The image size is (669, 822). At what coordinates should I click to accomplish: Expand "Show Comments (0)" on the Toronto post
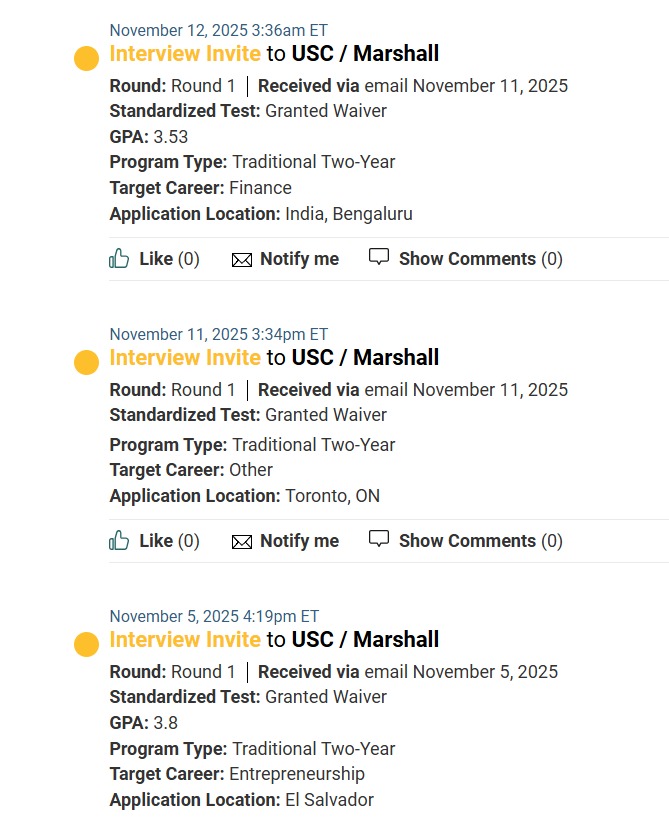tap(480, 541)
